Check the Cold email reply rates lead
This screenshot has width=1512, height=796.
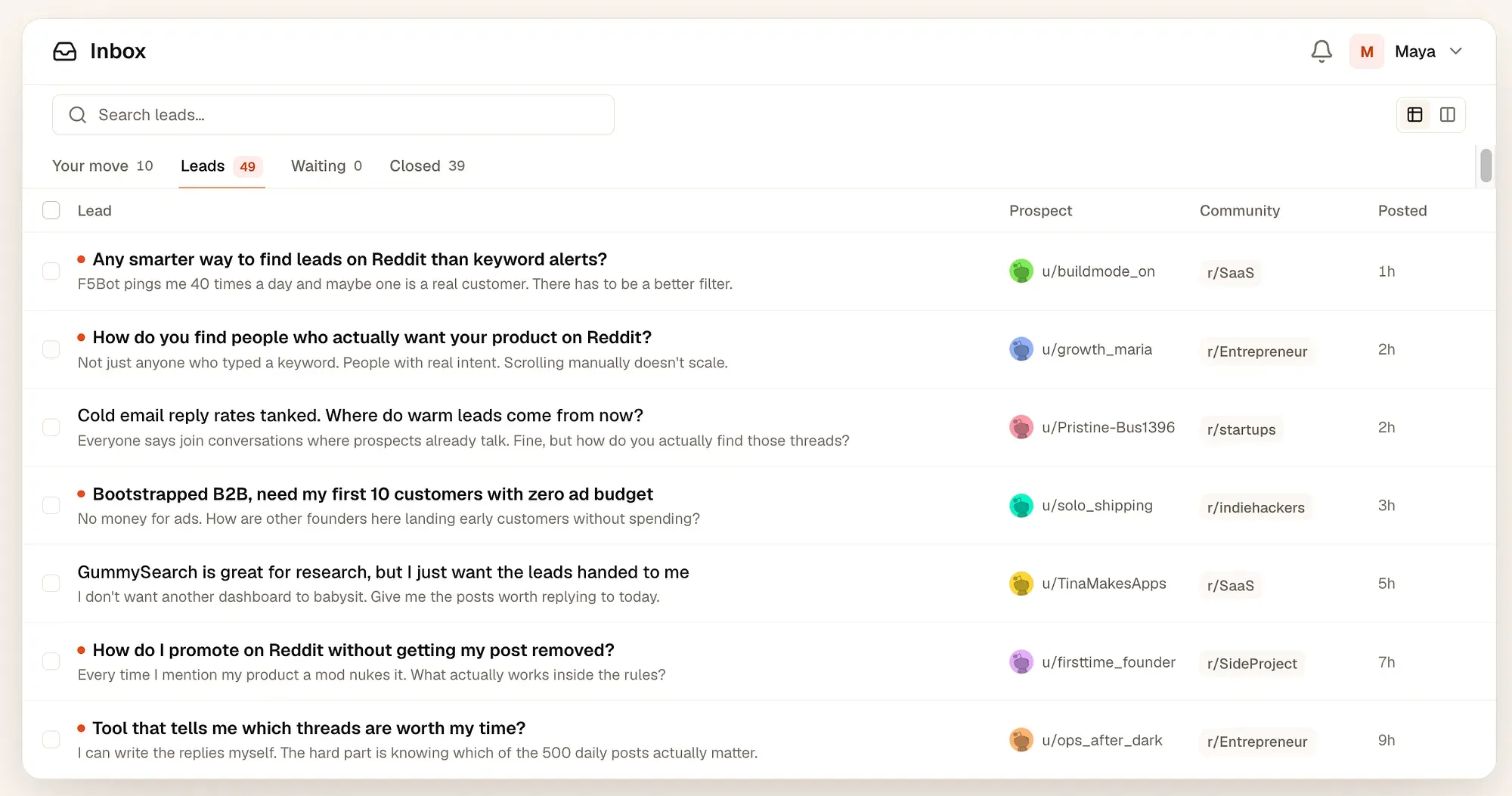51,427
